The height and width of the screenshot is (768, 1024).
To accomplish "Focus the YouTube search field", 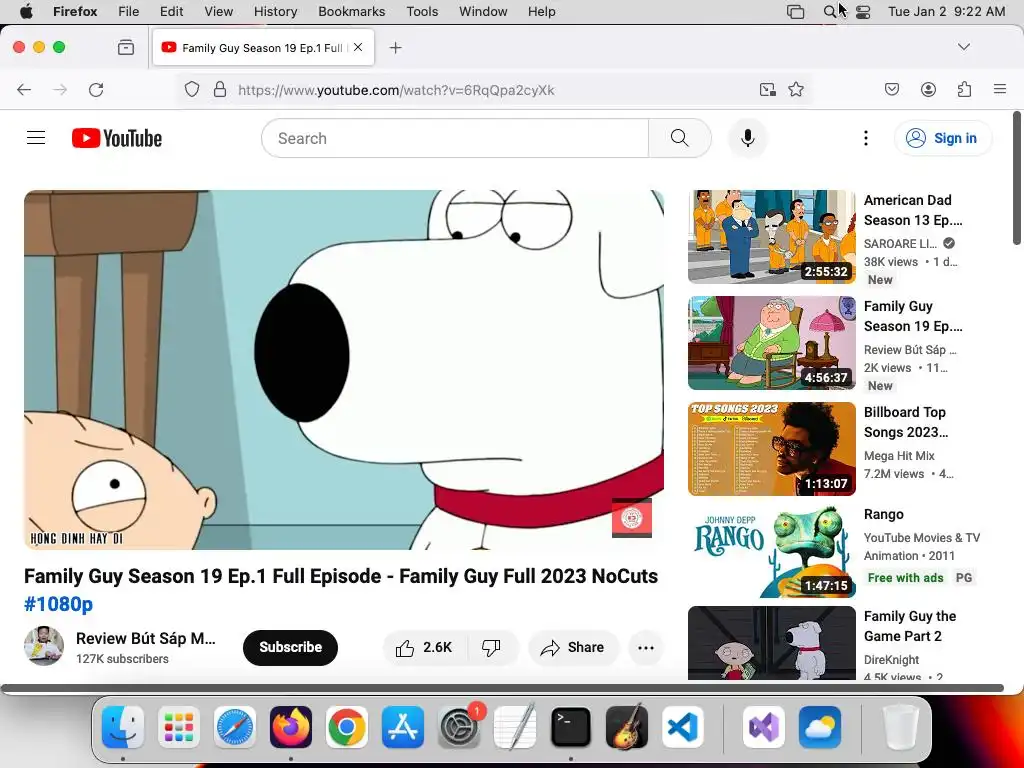I will 455,138.
